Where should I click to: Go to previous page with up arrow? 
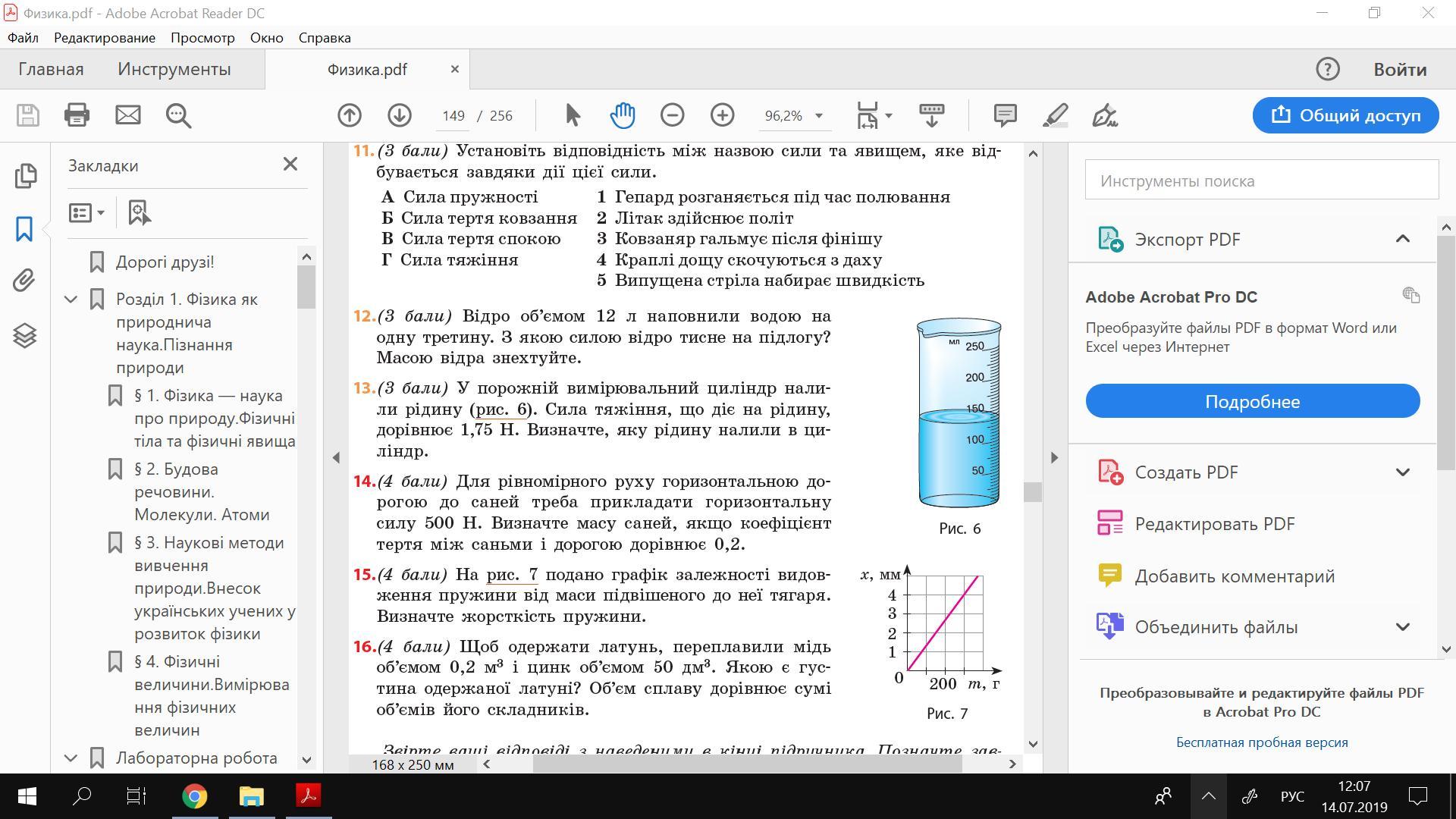point(350,115)
